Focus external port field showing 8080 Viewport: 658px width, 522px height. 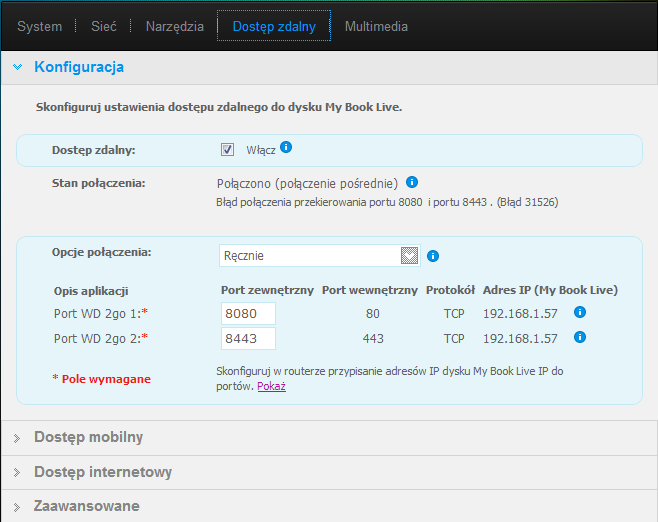(x=248, y=313)
